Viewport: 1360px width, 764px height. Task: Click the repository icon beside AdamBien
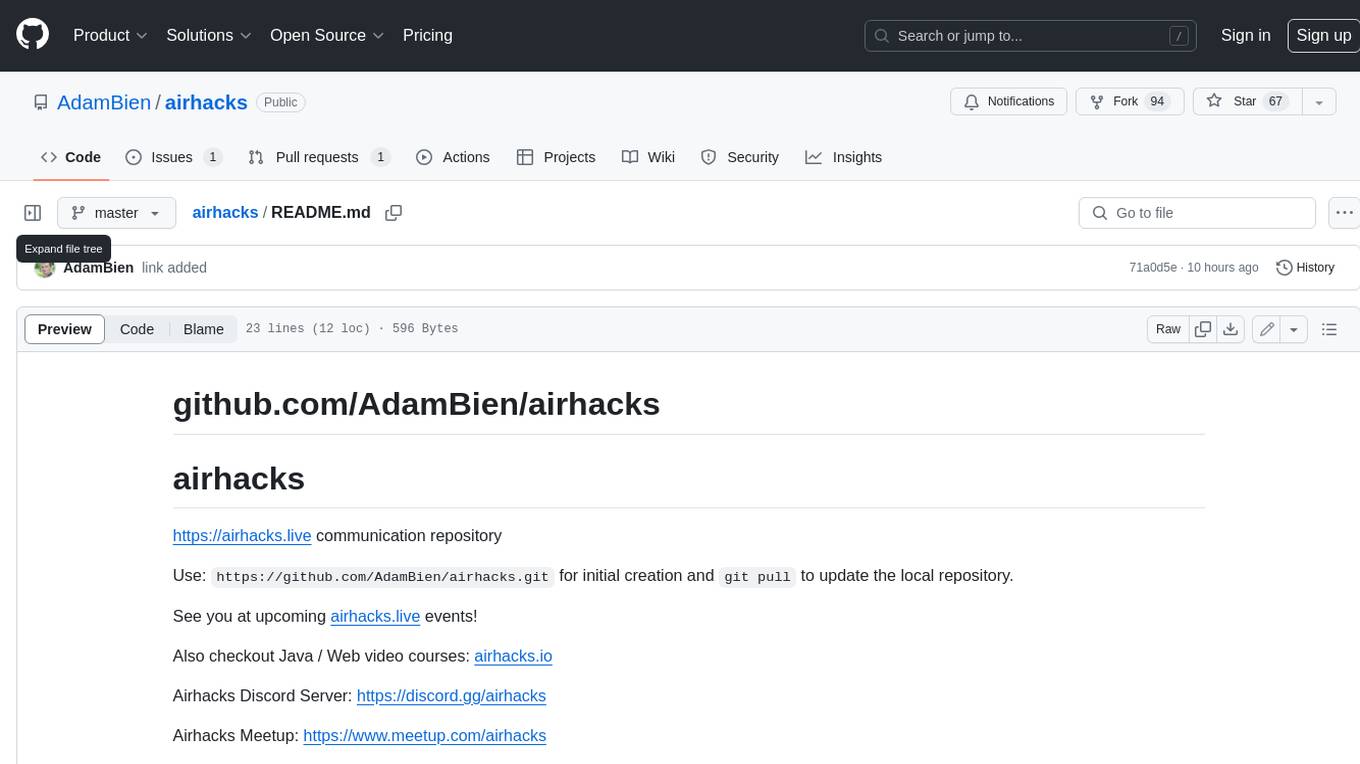41,102
